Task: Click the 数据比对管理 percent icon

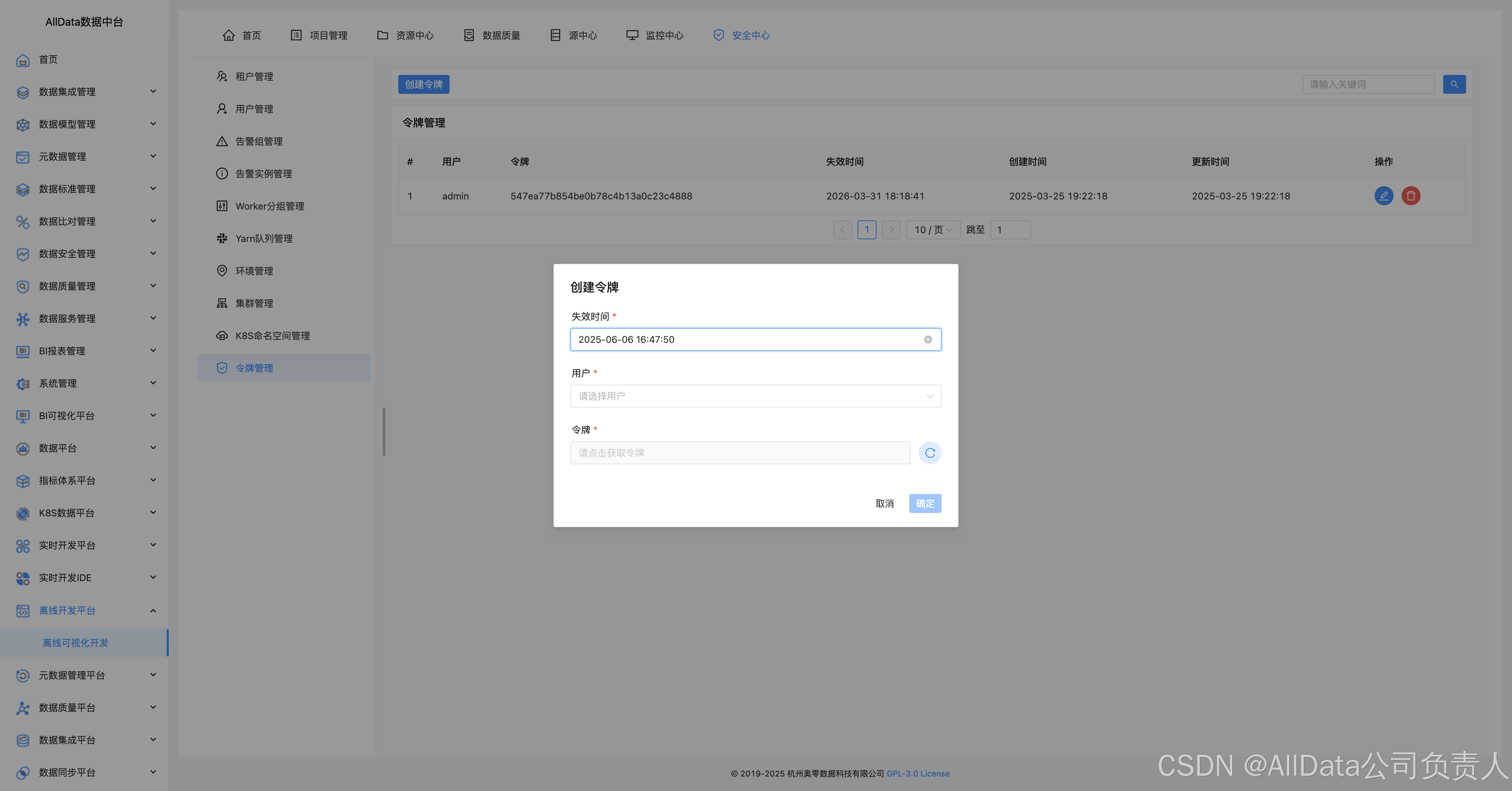Action: click(x=23, y=222)
